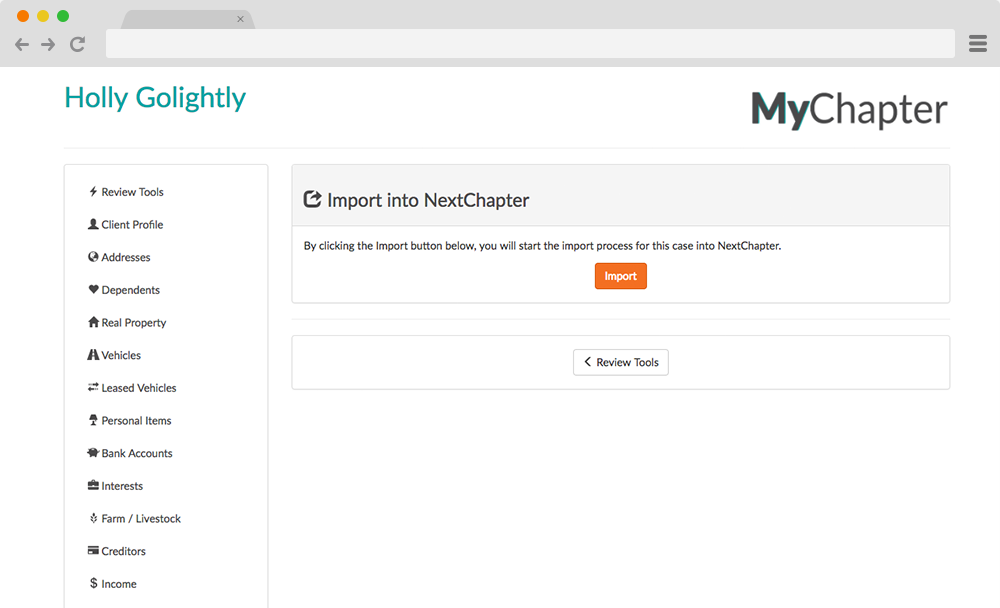Click the house icon for Real Property
Viewport: 1000px width, 608px height.
(93, 323)
